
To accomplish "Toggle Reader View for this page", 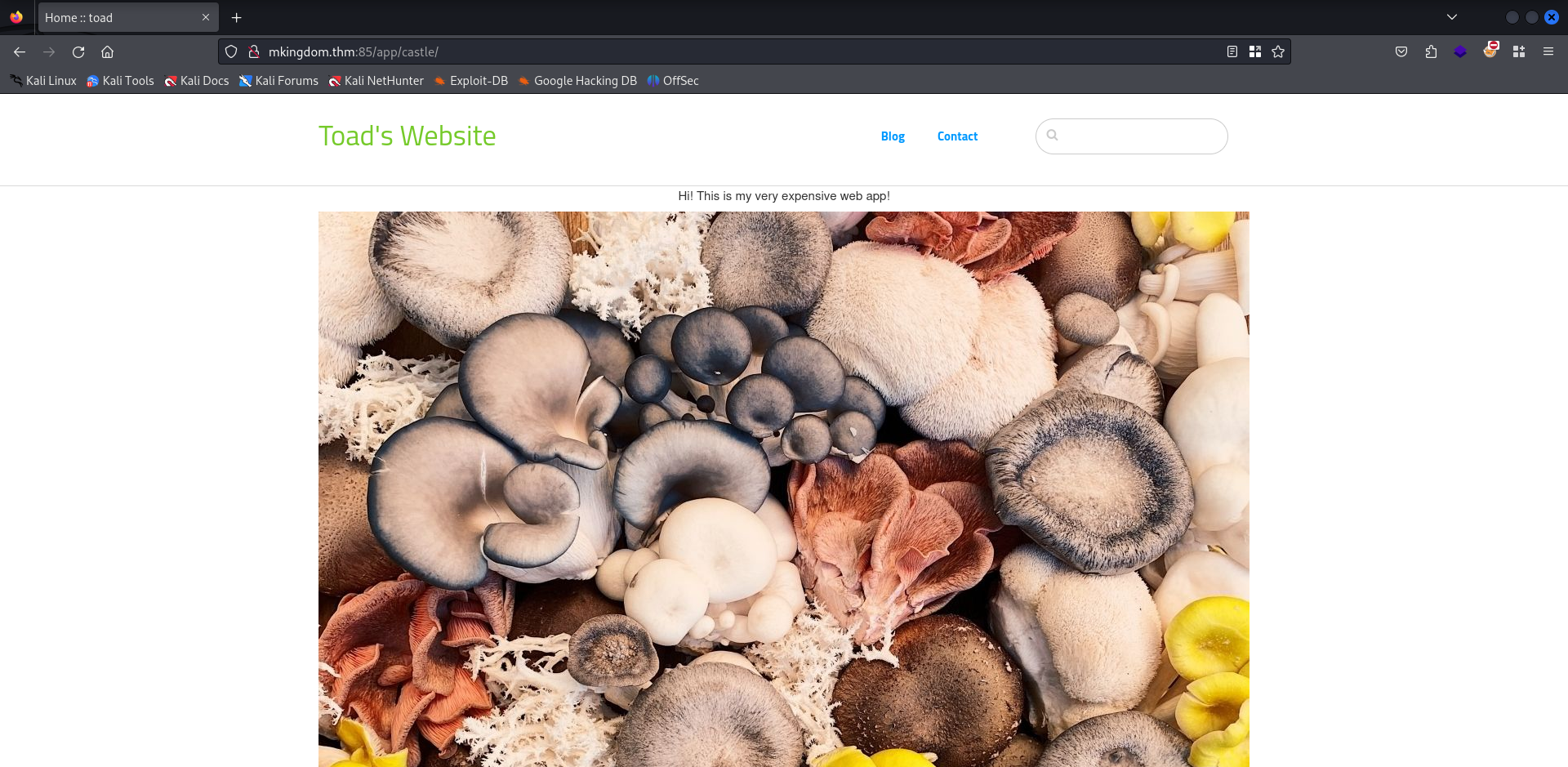I will point(1232,52).
